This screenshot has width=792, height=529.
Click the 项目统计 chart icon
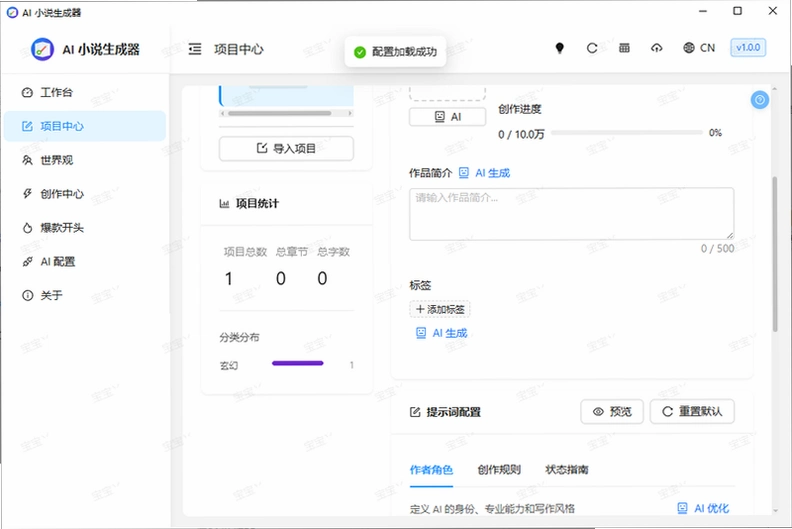coord(224,204)
